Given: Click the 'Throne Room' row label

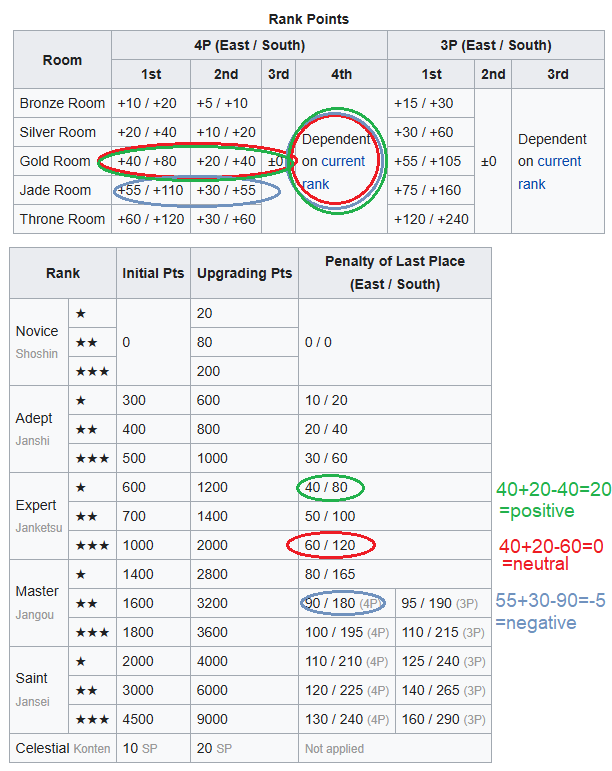Looking at the screenshot, I should pos(62,219).
